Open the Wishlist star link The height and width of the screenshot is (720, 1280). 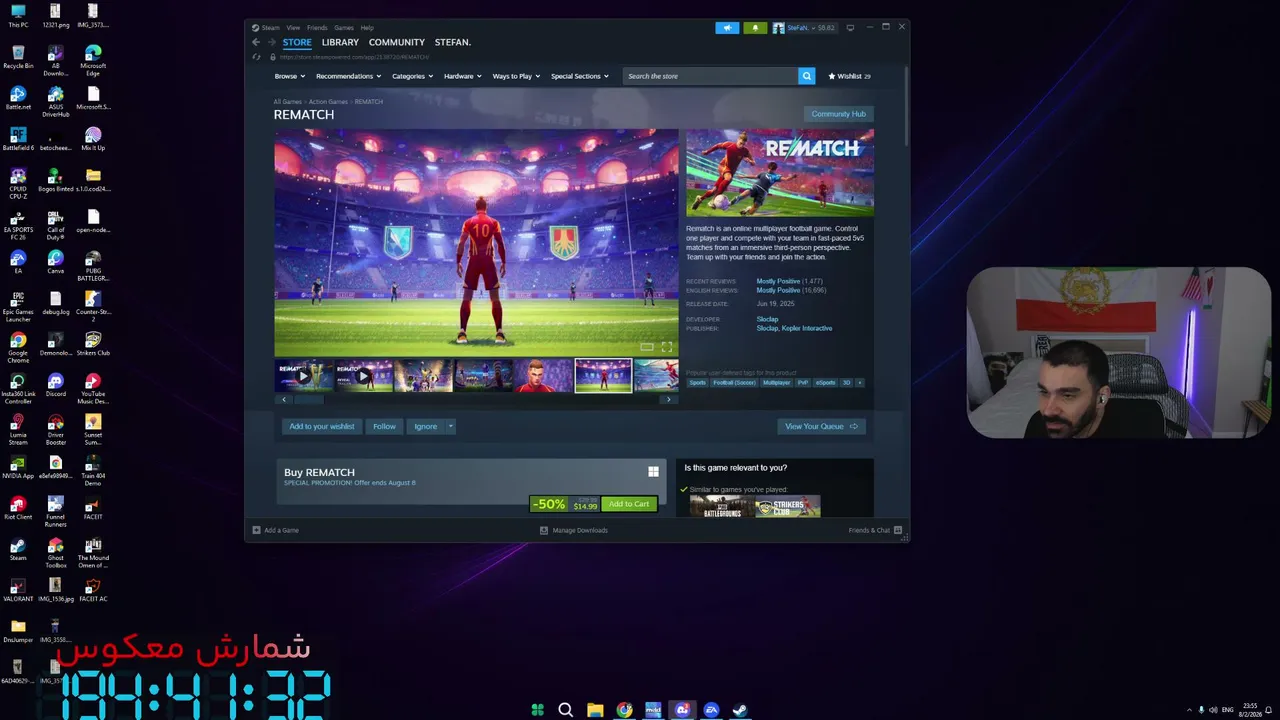point(849,76)
